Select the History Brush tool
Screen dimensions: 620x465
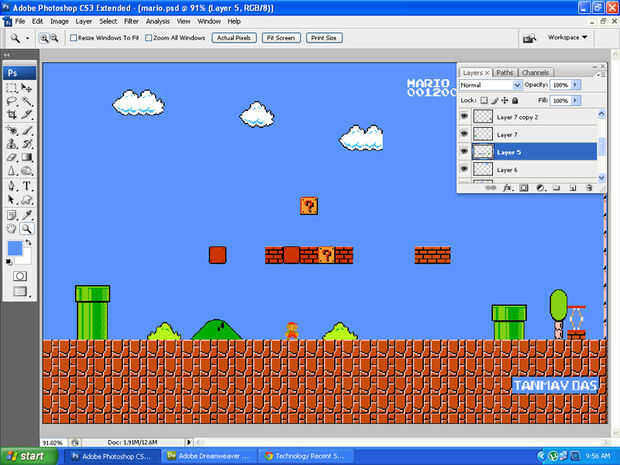coord(27,144)
